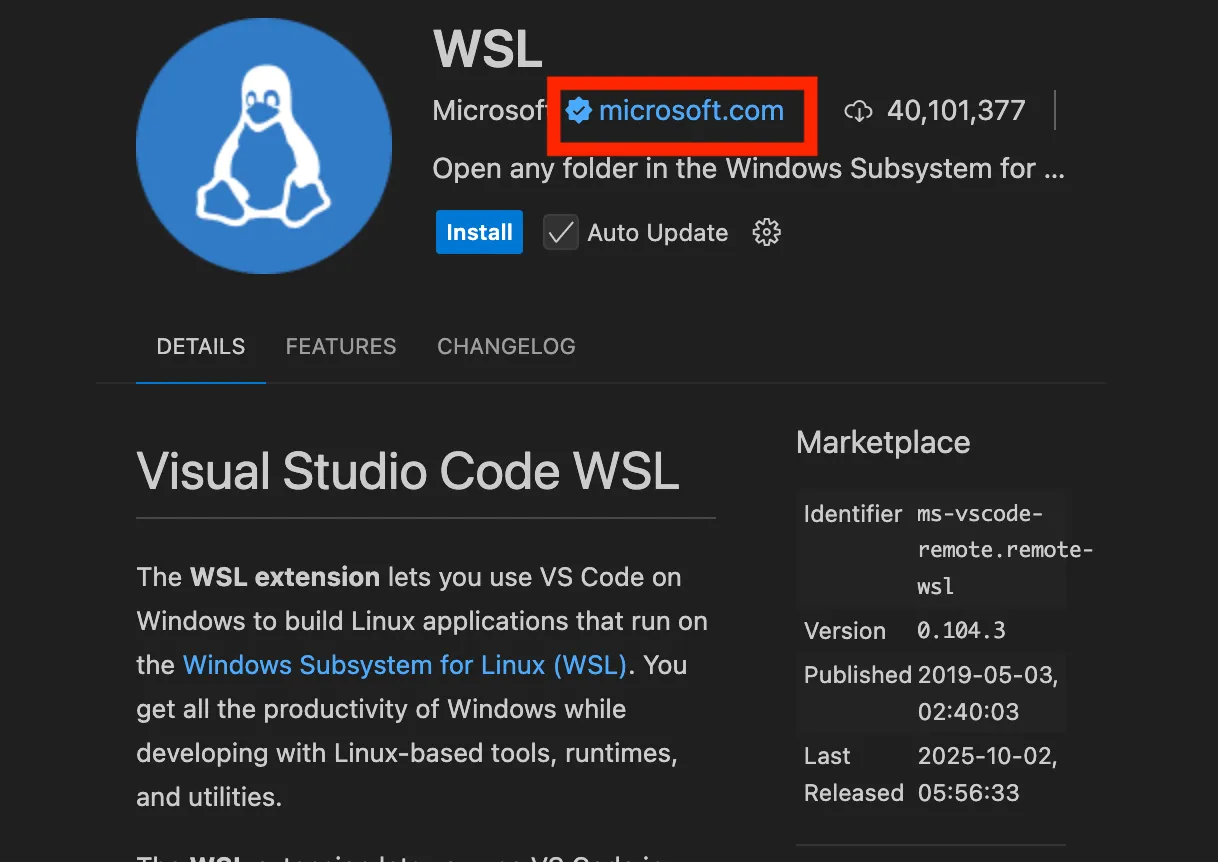This screenshot has width=1218, height=862.
Task: Click the install count 40,101,377
Action: click(x=956, y=110)
